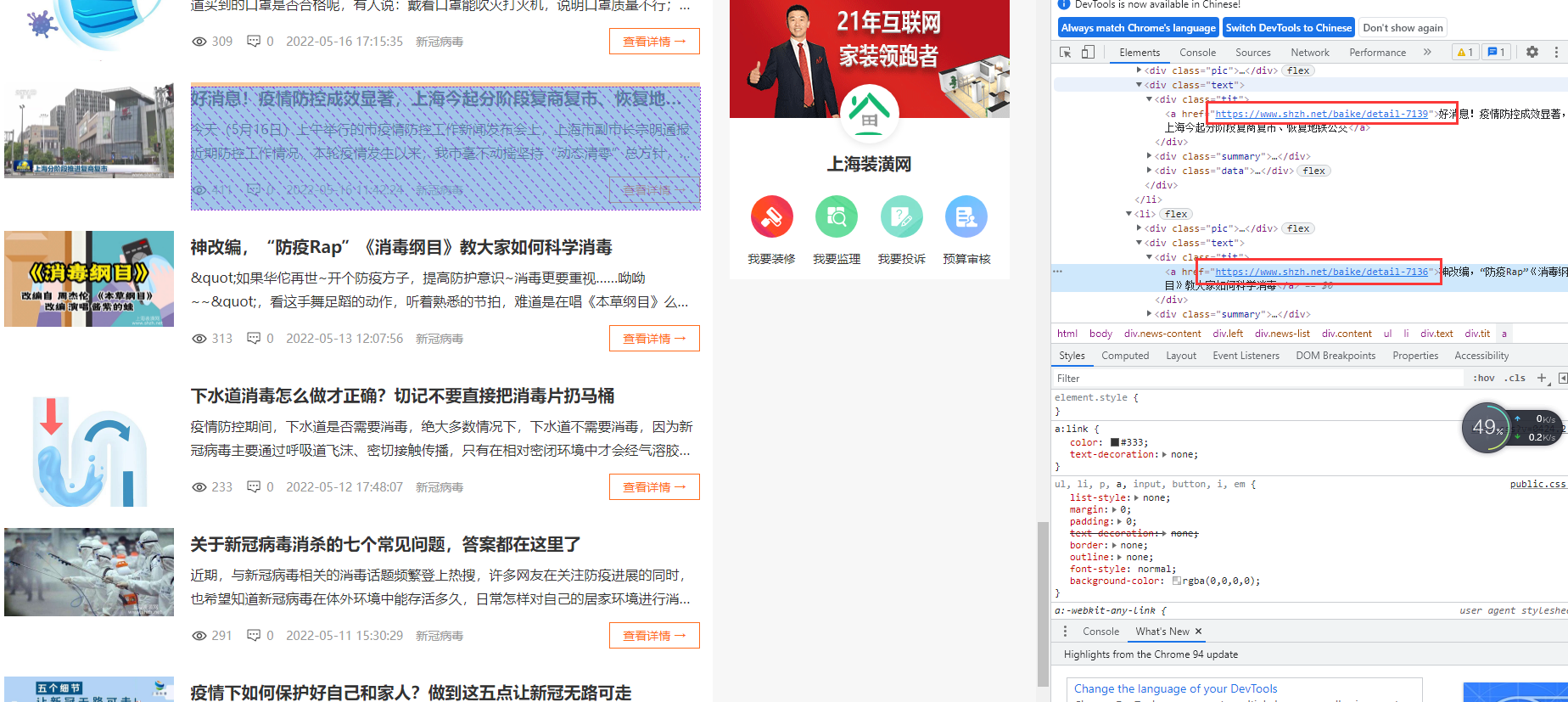The width and height of the screenshot is (1568, 702).
Task: Toggle the computed styles sidebar pane icon
Action: coord(1563,379)
